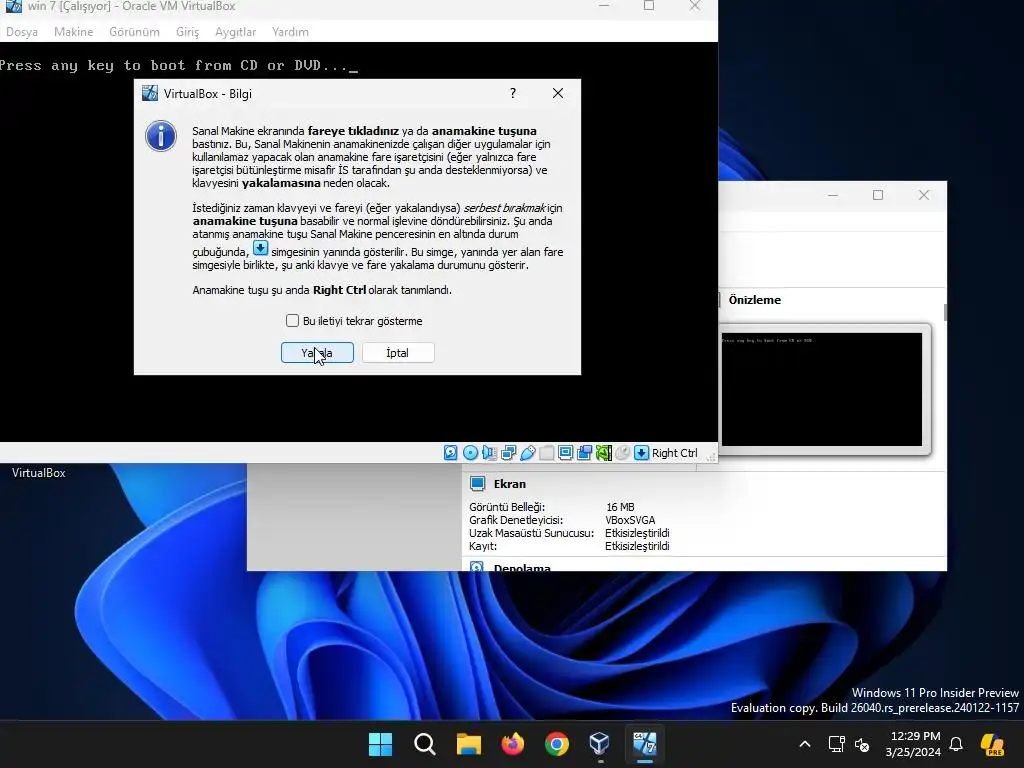Open the Dosya menu
Screen dimensions: 1024x768
[x=22, y=32]
